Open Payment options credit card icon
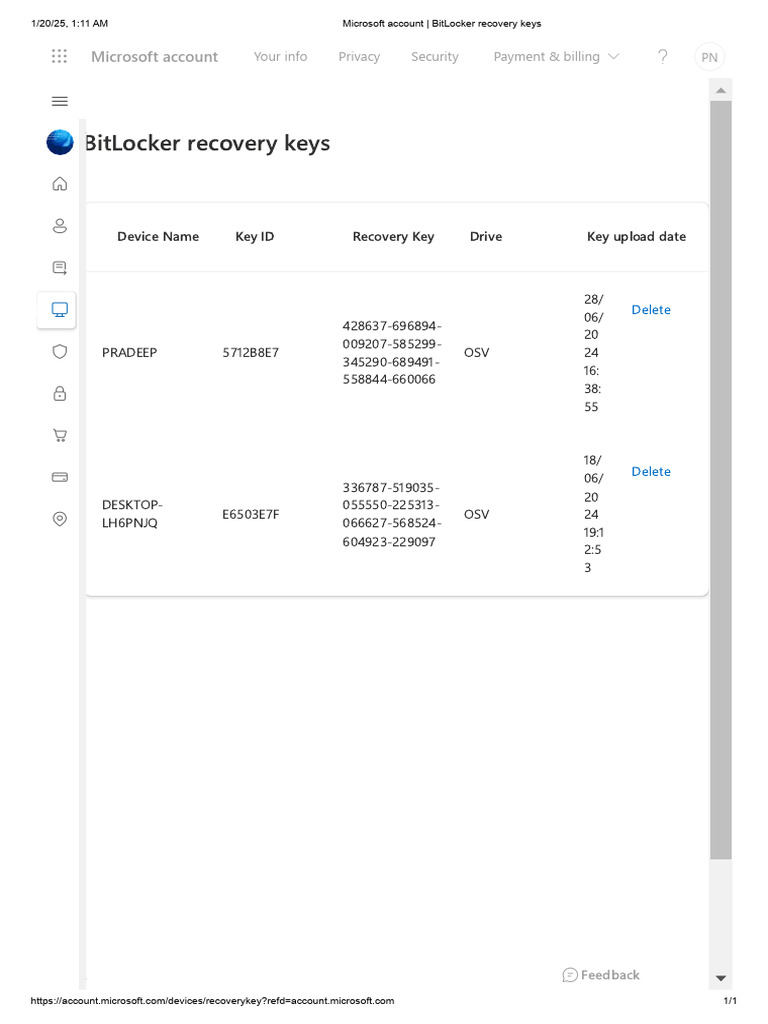Image resolution: width=768 pixels, height=1024 pixels. coord(59,477)
